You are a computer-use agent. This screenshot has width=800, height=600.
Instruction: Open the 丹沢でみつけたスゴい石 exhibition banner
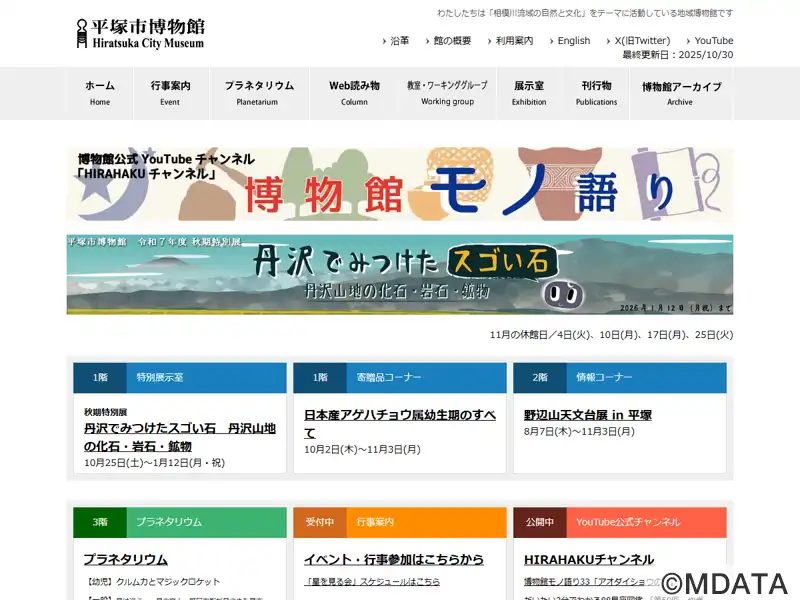click(399, 275)
